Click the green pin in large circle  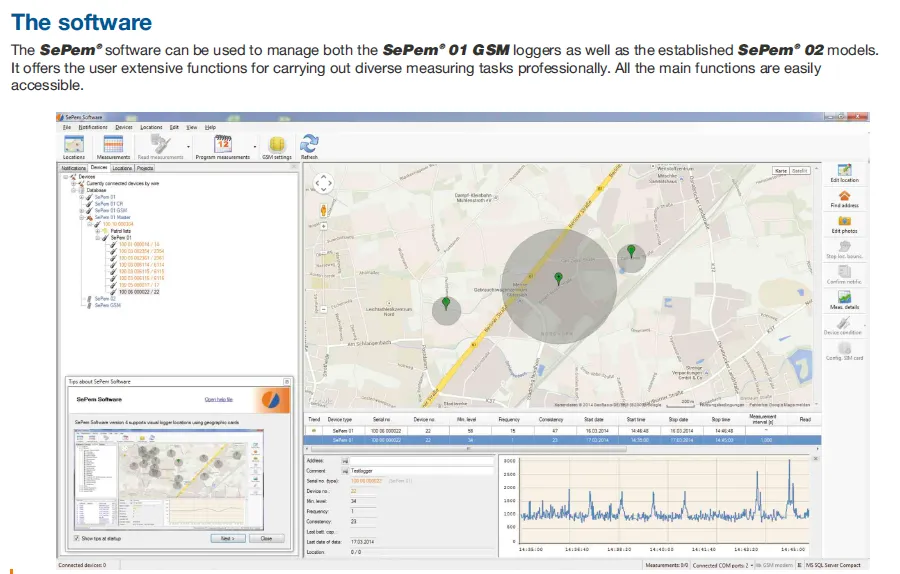[558, 279]
